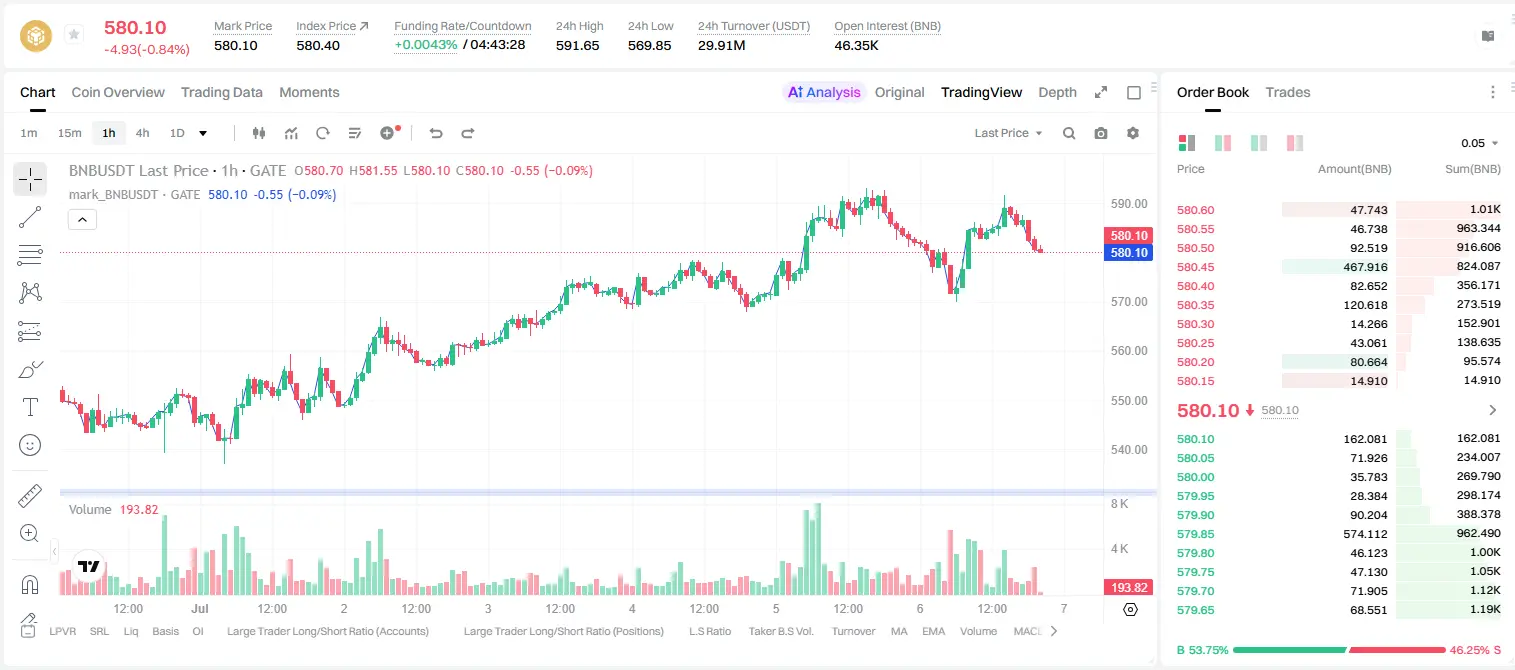Enable the magnet snap mode
The width and height of the screenshot is (1515, 670).
tap(30, 584)
